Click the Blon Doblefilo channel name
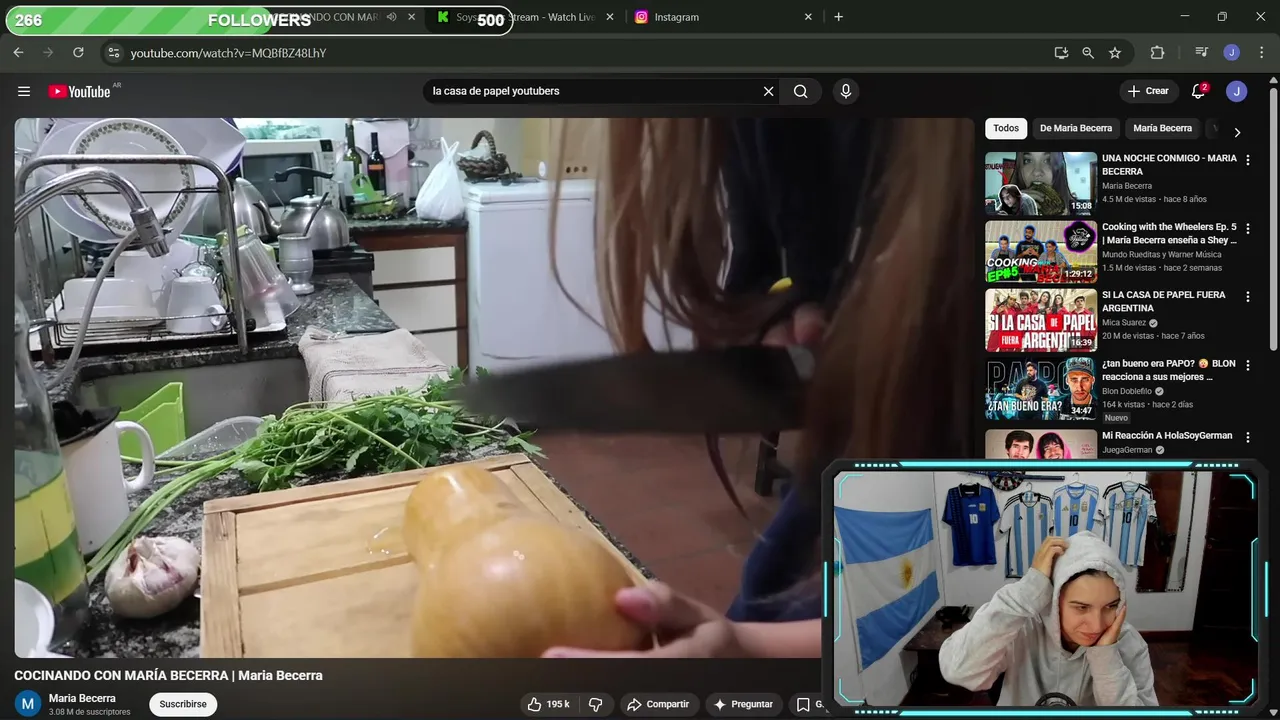The image size is (1280, 720). 1127,391
